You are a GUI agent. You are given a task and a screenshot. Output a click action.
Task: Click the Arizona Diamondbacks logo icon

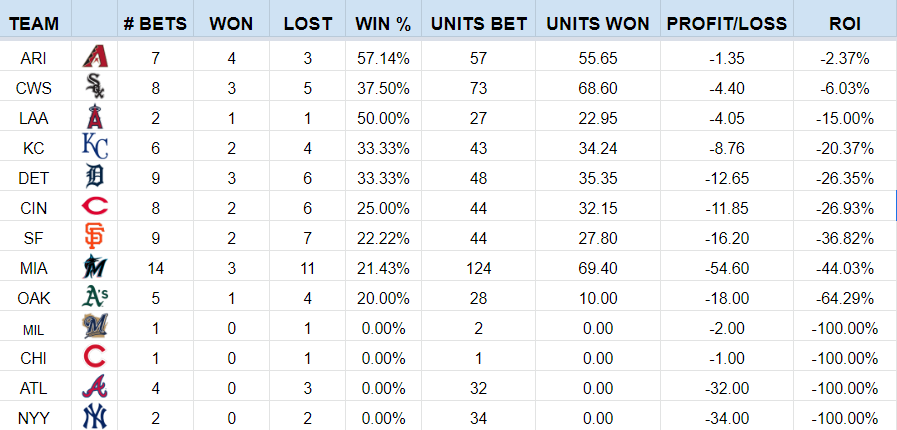coord(95,57)
